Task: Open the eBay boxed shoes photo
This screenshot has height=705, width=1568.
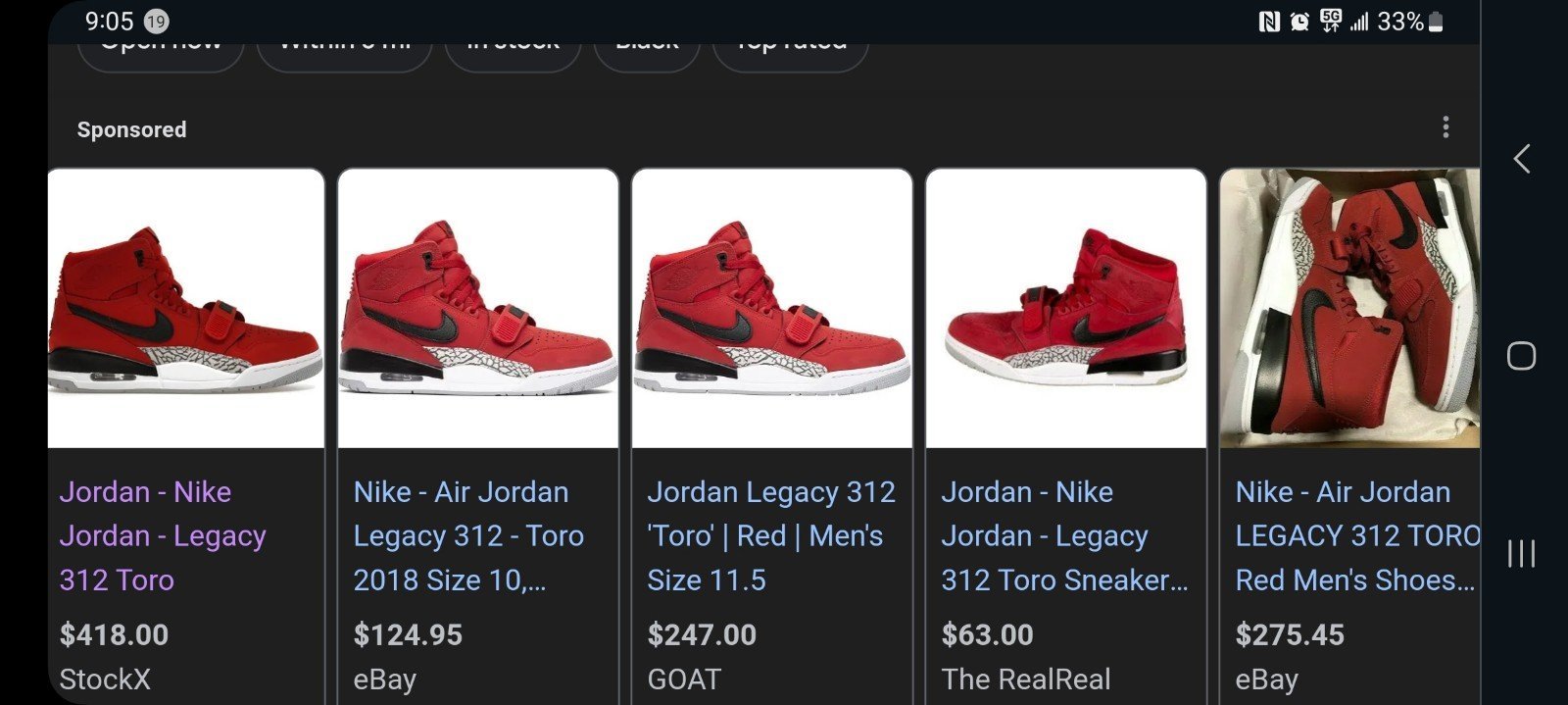Action: 1349,308
